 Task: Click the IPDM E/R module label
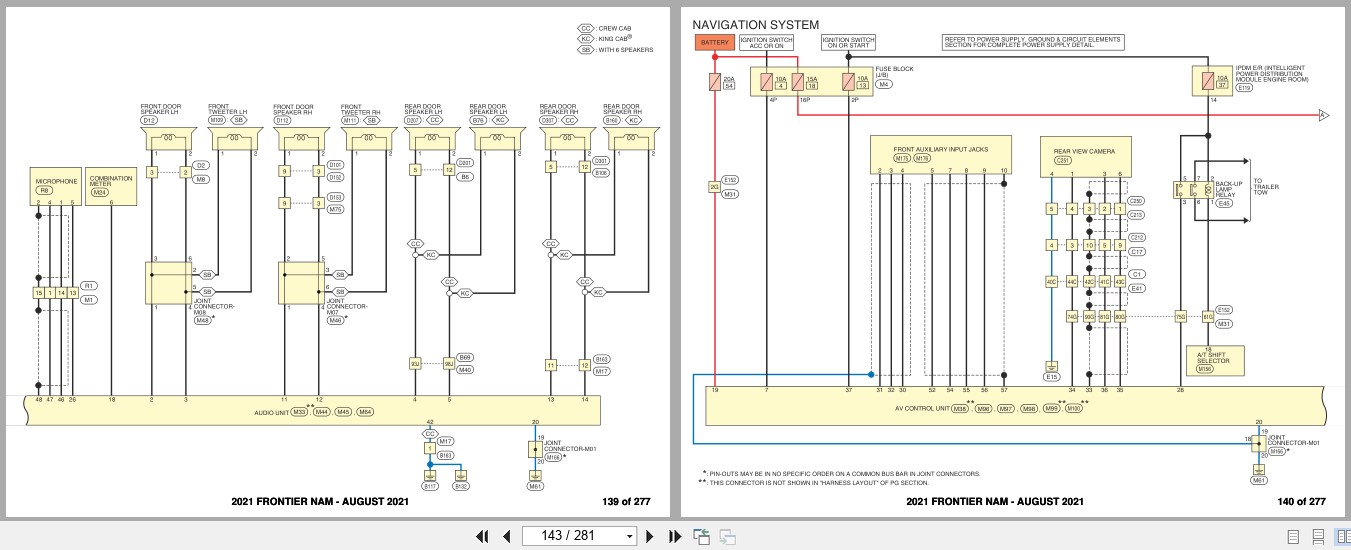click(1272, 76)
